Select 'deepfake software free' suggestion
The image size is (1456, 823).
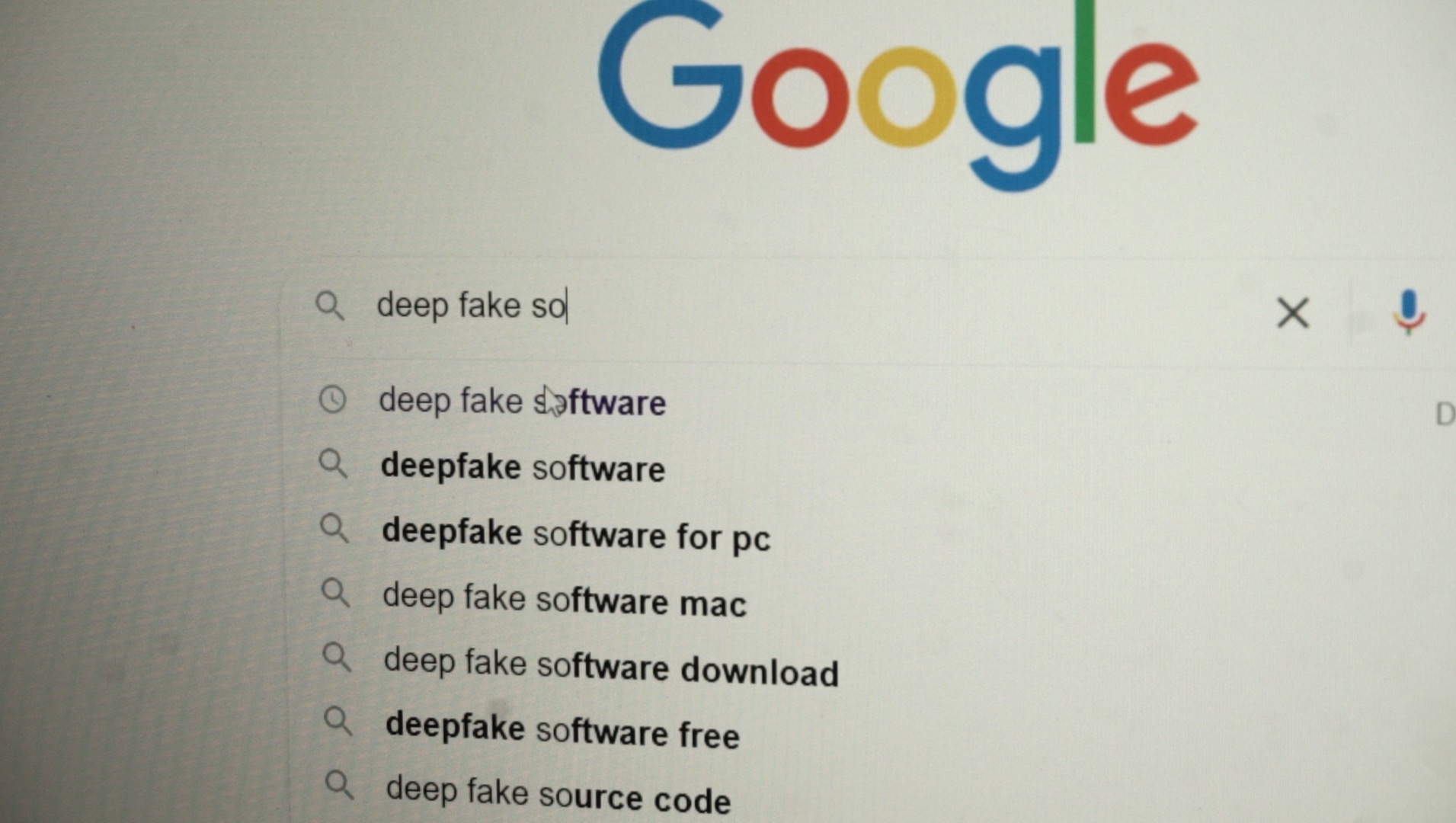[x=562, y=729]
